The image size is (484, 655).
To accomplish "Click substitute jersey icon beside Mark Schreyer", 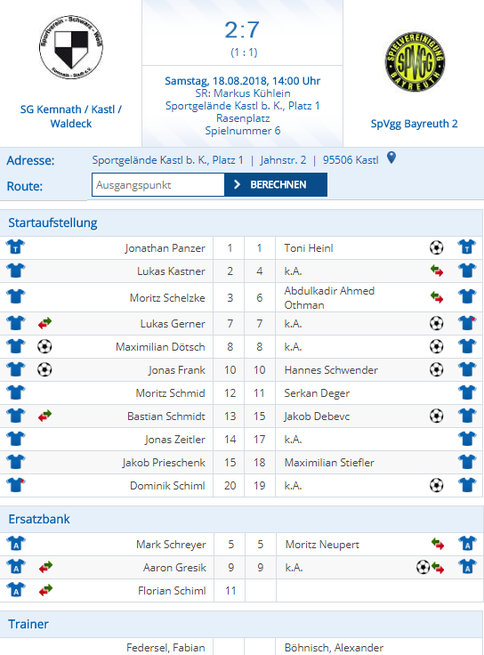I will (16, 543).
